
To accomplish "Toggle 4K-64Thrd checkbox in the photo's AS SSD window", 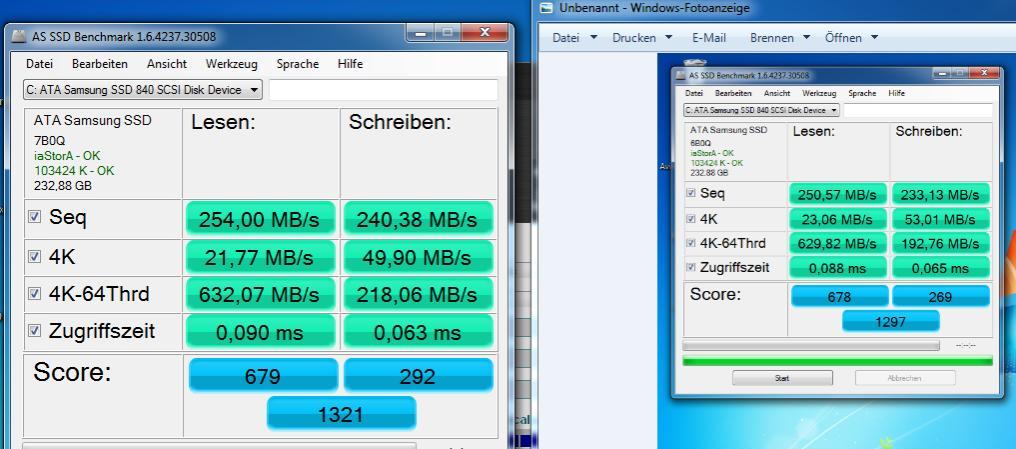I will click(691, 243).
